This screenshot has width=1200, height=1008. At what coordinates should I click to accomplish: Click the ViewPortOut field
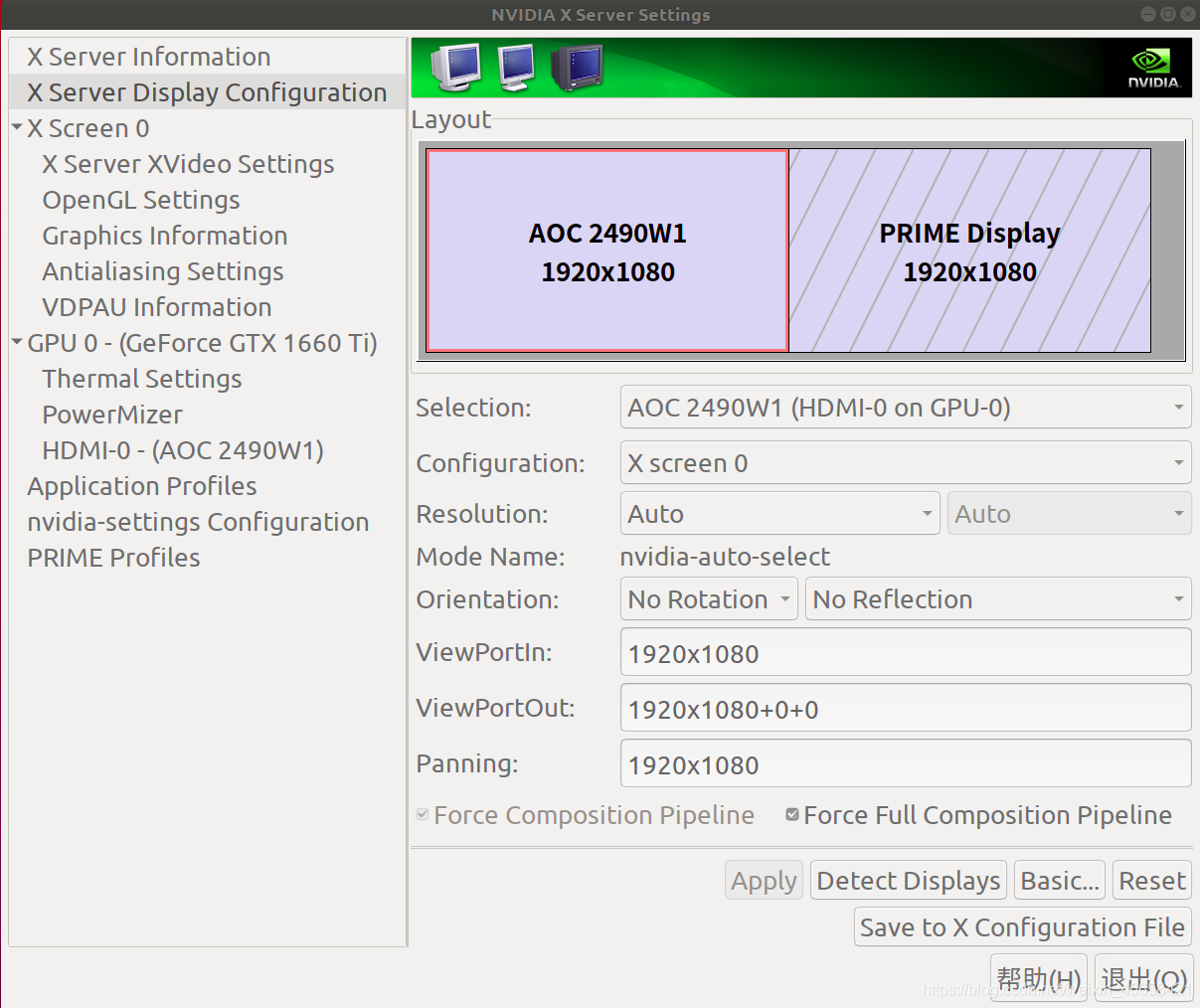pyautogui.click(x=906, y=709)
